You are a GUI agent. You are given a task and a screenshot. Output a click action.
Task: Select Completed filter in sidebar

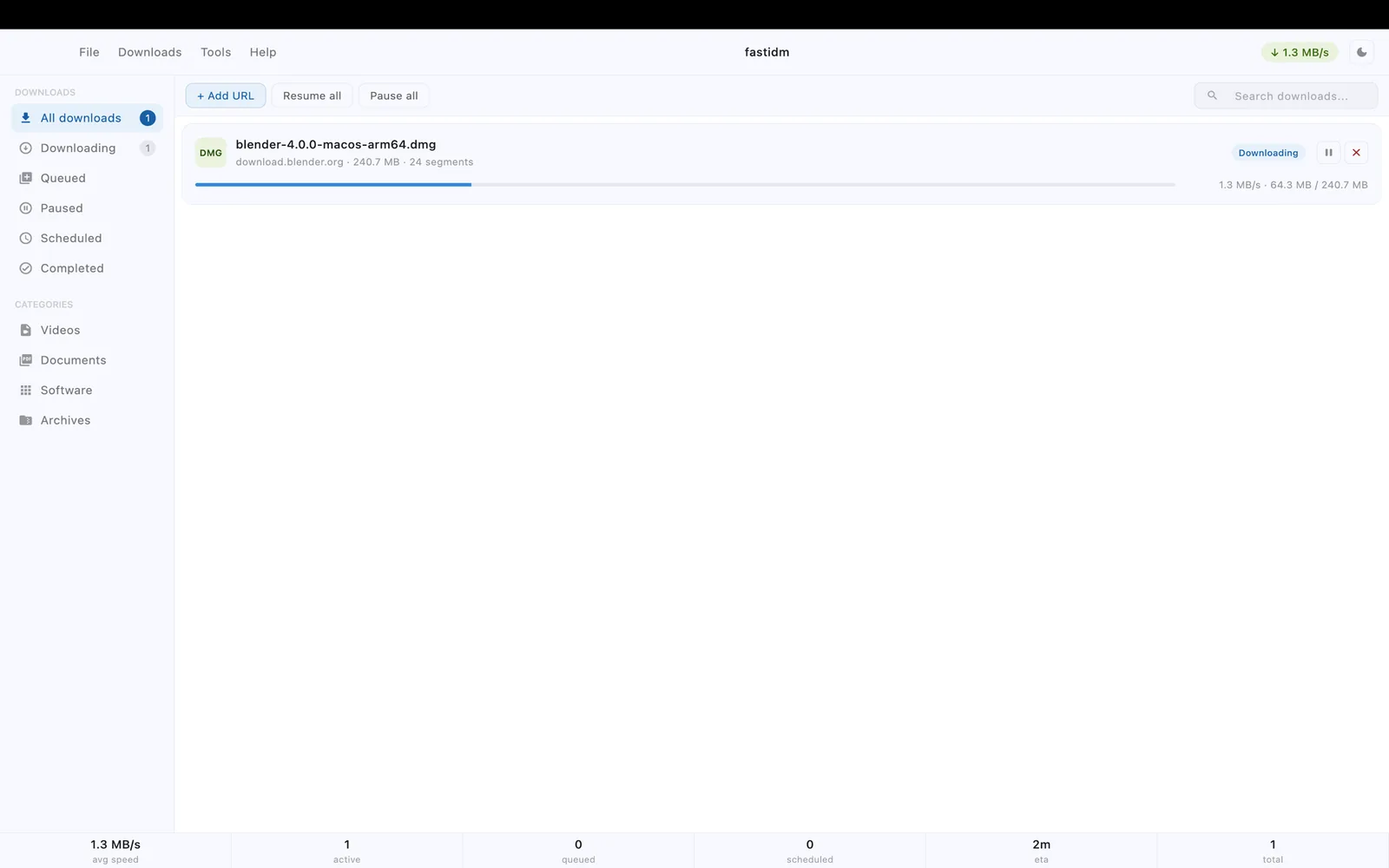[87, 268]
